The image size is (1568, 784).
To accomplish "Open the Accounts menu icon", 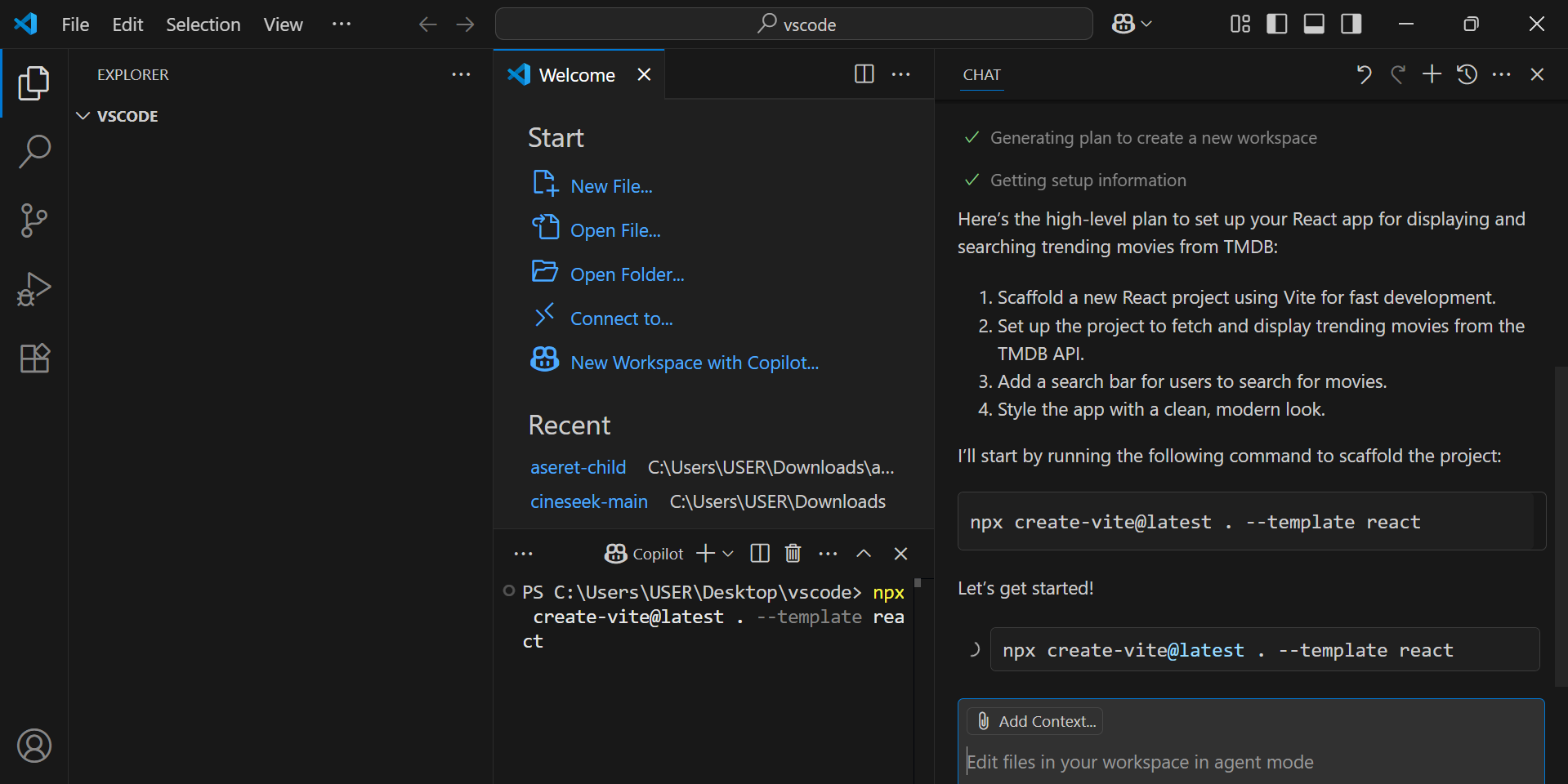I will click(34, 745).
